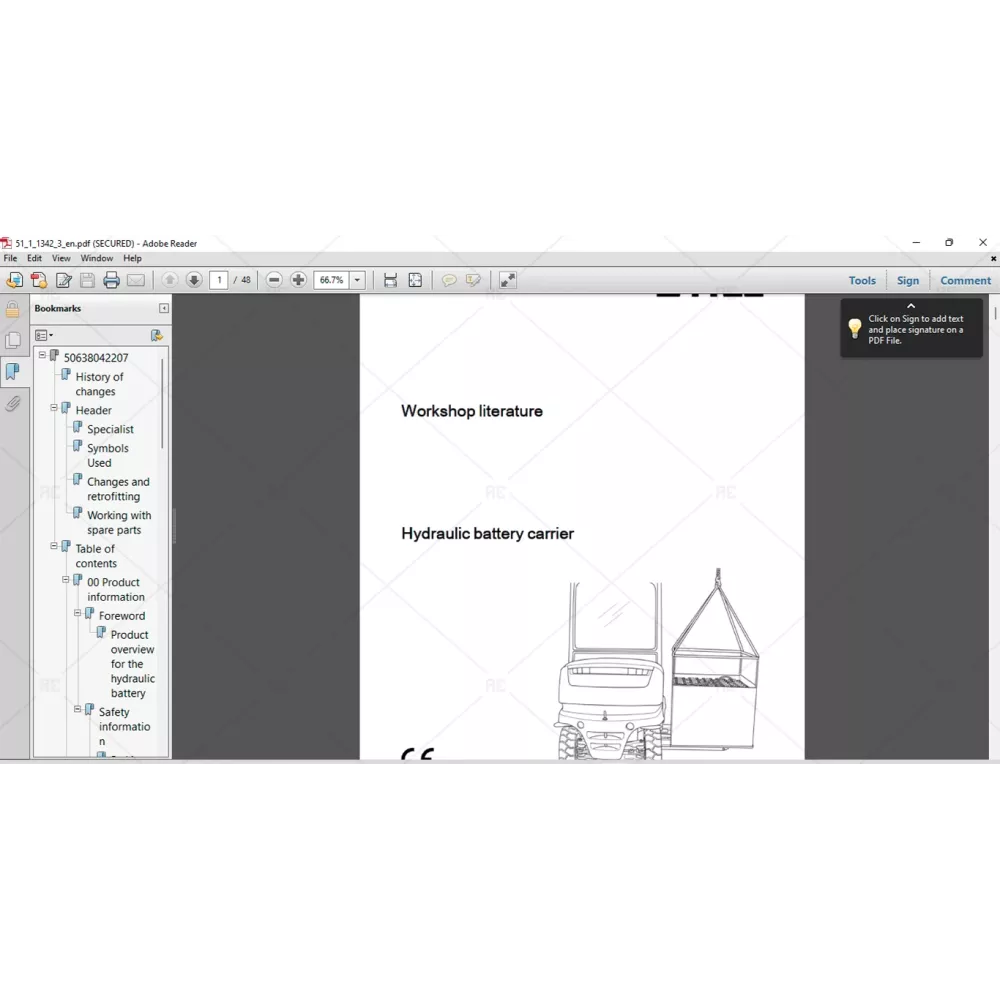Open the View menu
This screenshot has height=1000, width=1000.
coord(61,258)
